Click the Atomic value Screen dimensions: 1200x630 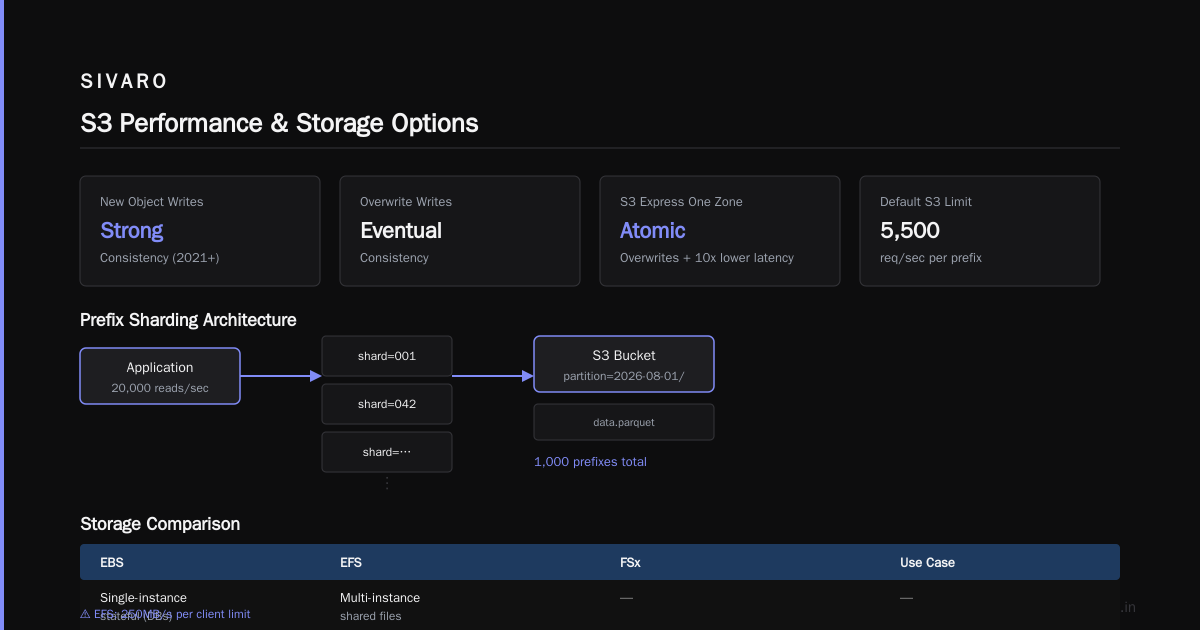tap(652, 230)
